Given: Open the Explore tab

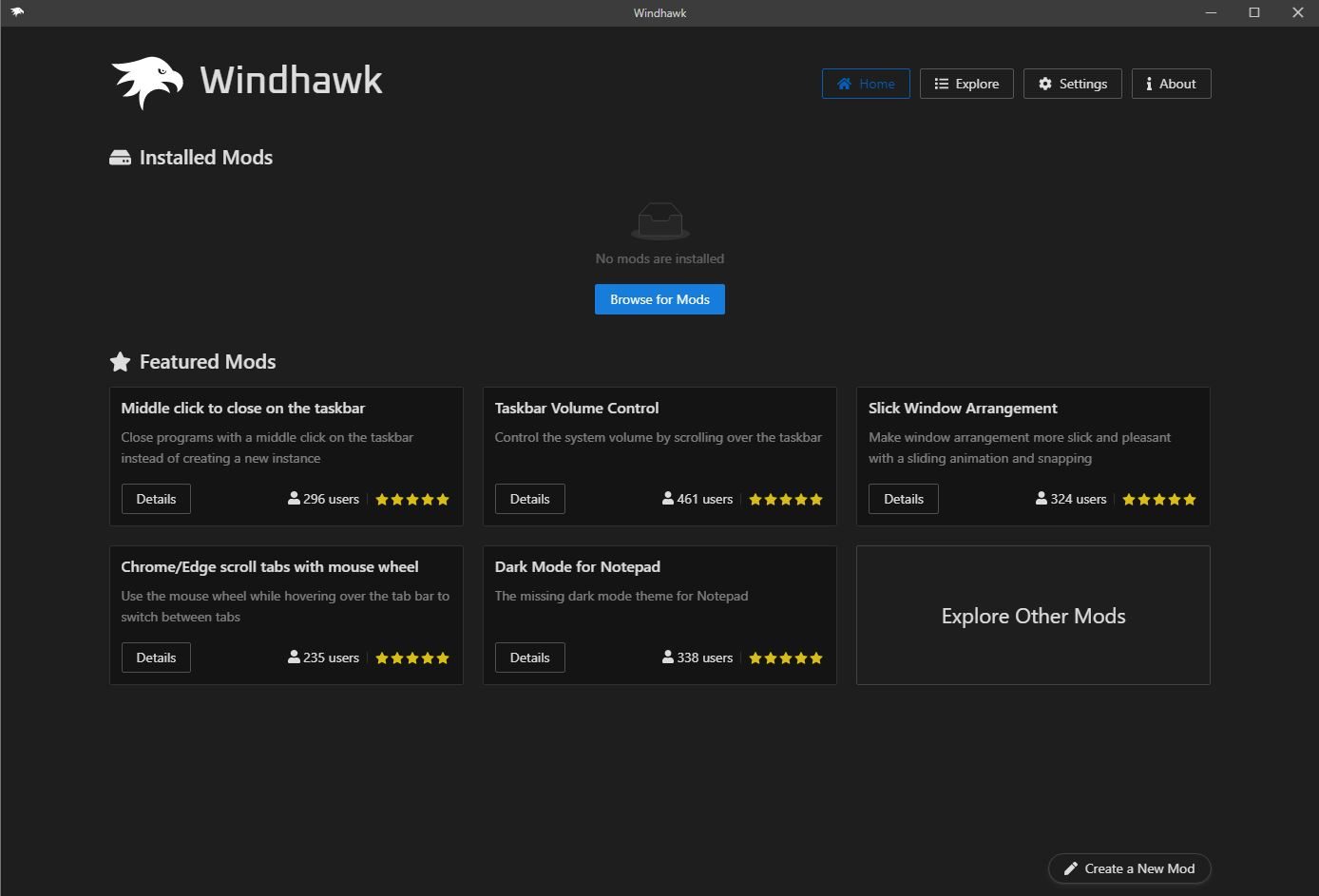Looking at the screenshot, I should (x=966, y=84).
